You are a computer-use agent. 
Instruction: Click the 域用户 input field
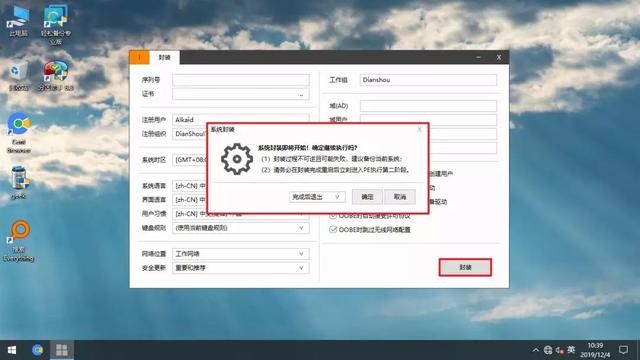coord(428,119)
